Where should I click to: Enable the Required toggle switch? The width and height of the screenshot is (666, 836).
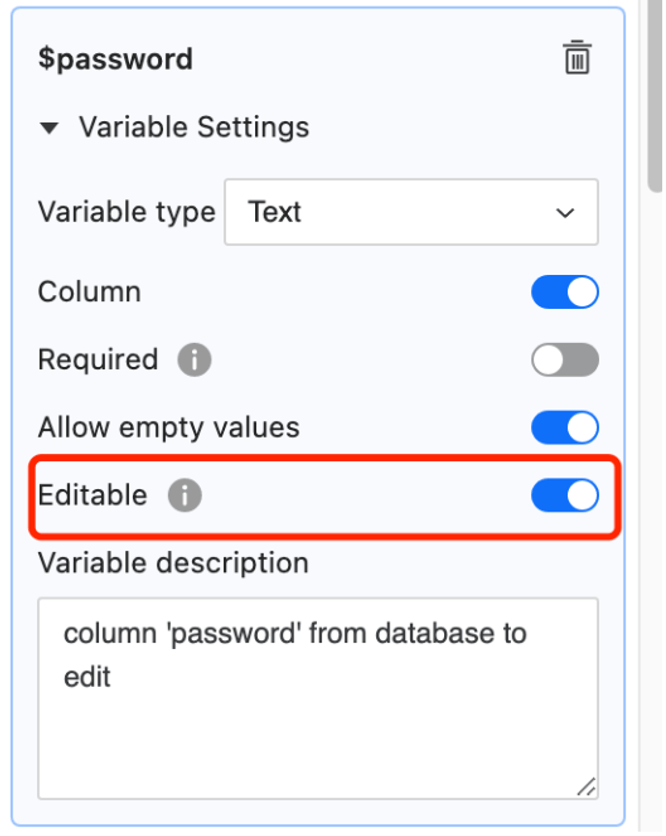tap(565, 360)
